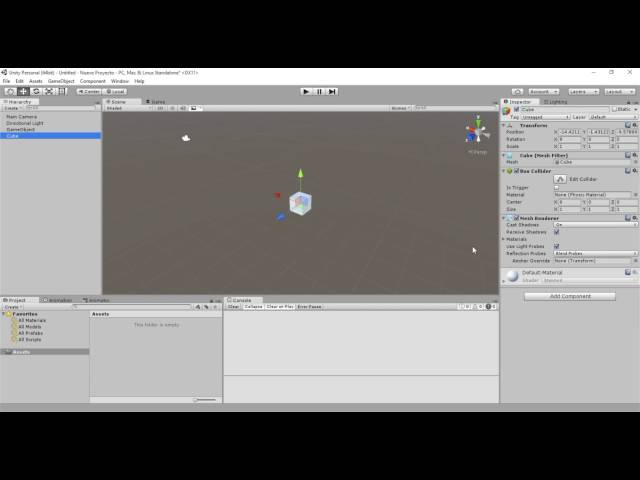Toggle Error Pause in Console

pos(309,307)
